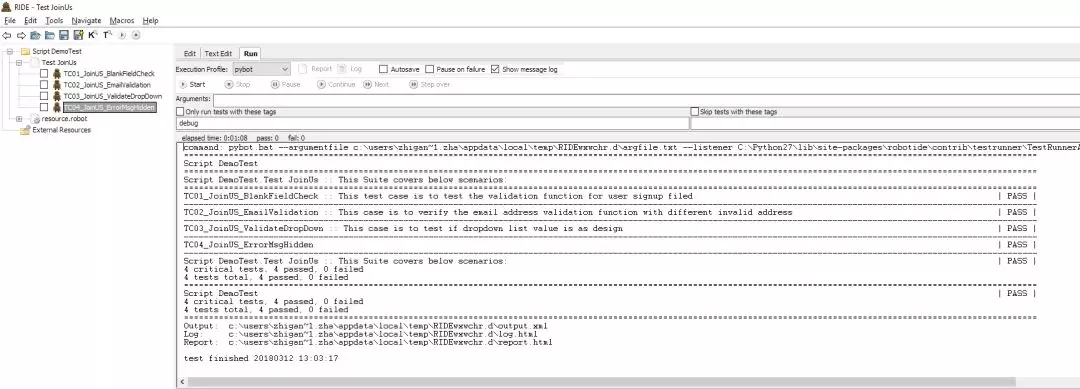Open Search Tests using T icon
This screenshot has height=389, width=1080.
(x=107, y=34)
